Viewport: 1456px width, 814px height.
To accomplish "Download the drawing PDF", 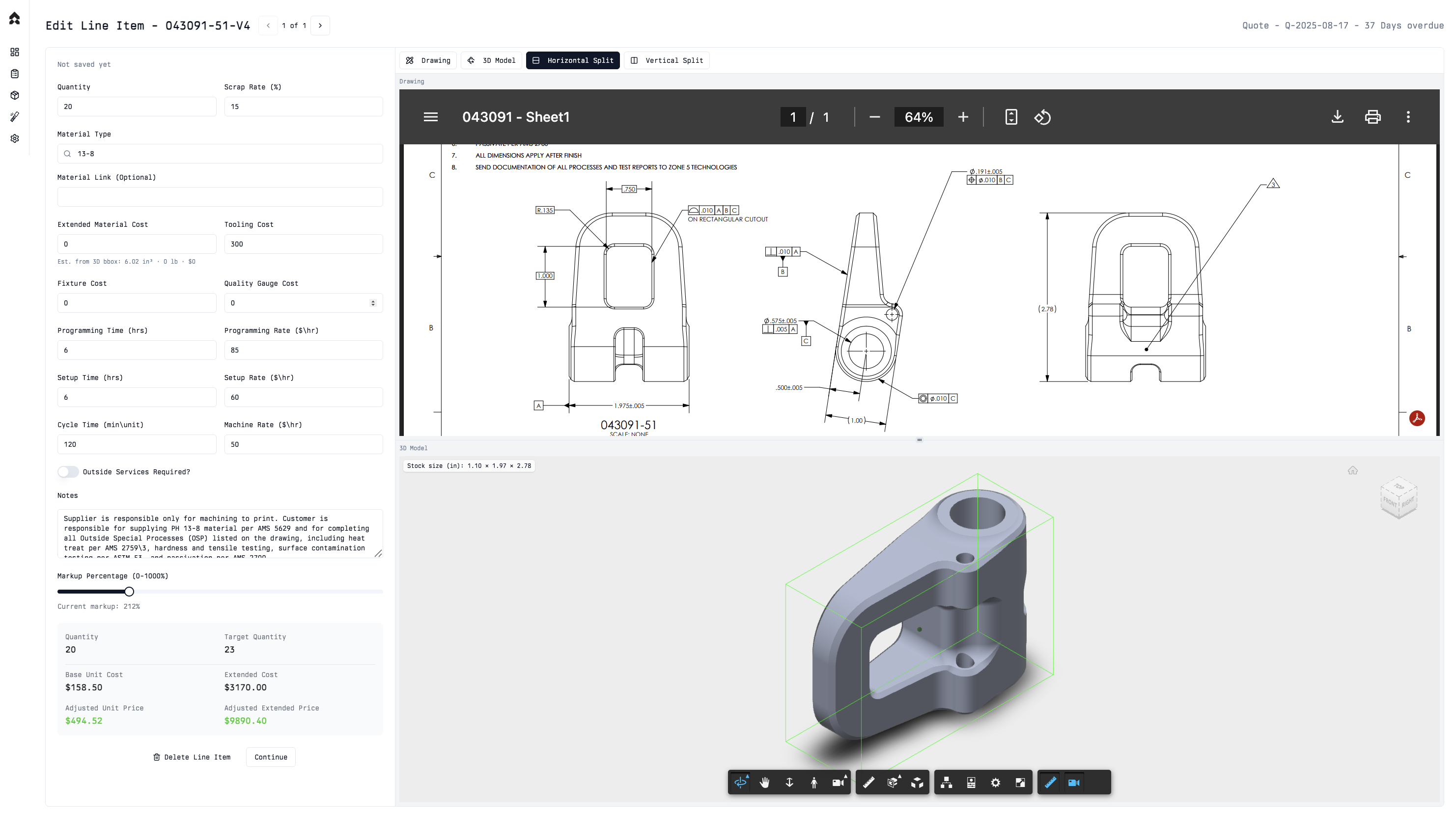I will coord(1337,117).
